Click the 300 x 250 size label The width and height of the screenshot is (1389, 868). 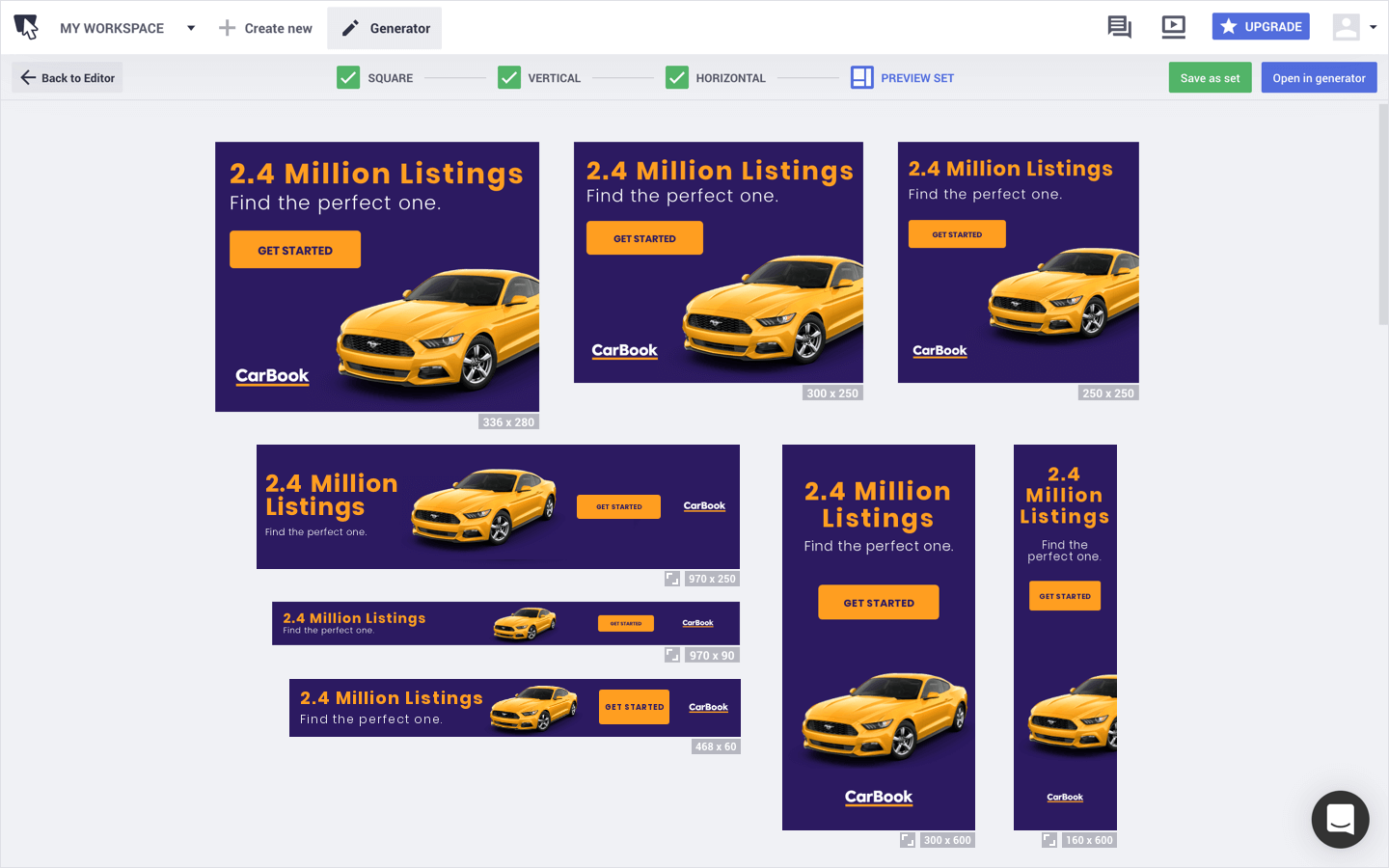click(832, 393)
